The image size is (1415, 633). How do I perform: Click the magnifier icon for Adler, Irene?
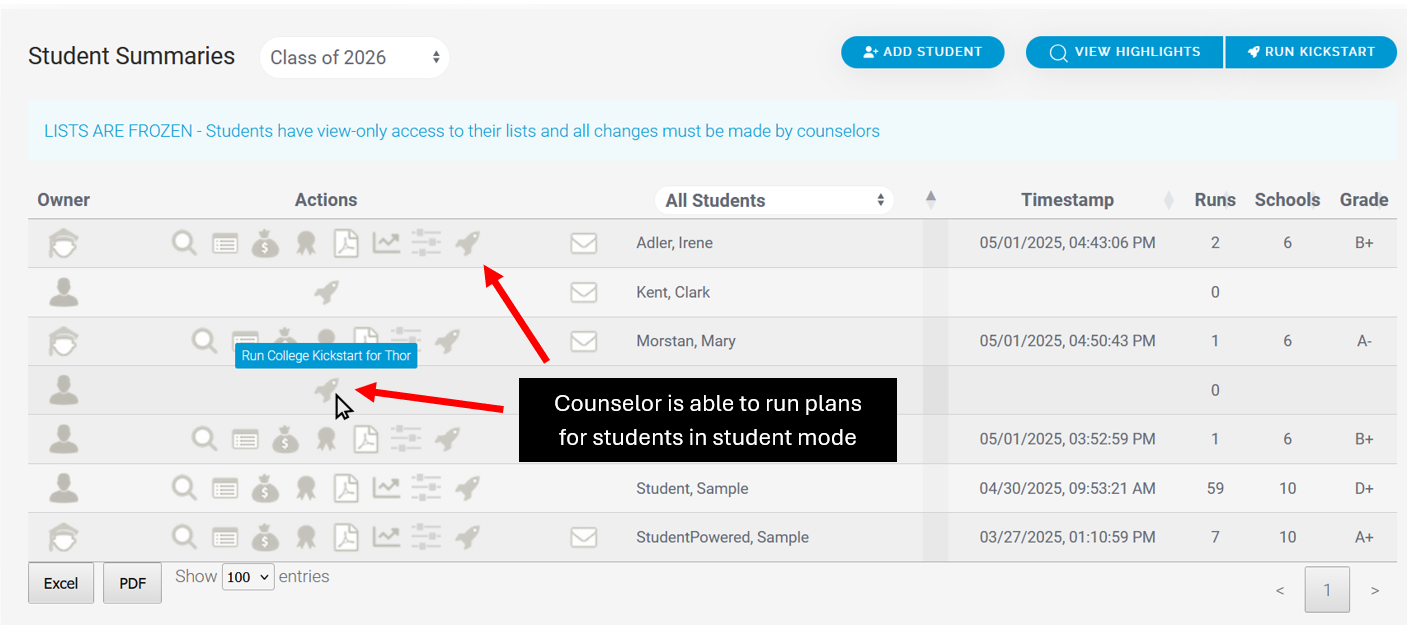(x=184, y=243)
